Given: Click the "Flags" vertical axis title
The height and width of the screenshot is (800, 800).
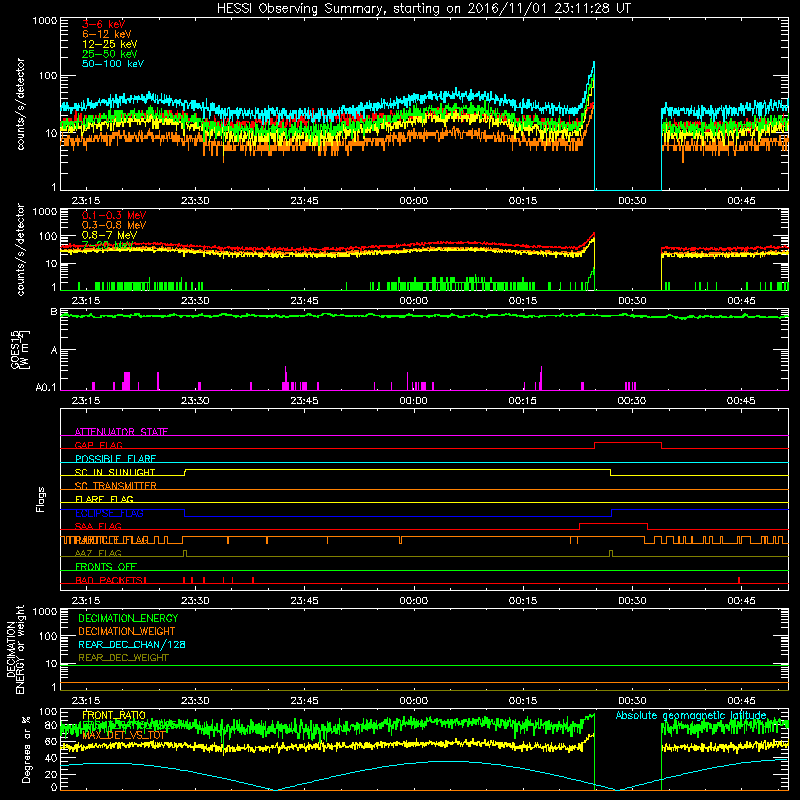Looking at the screenshot, I should (40, 499).
